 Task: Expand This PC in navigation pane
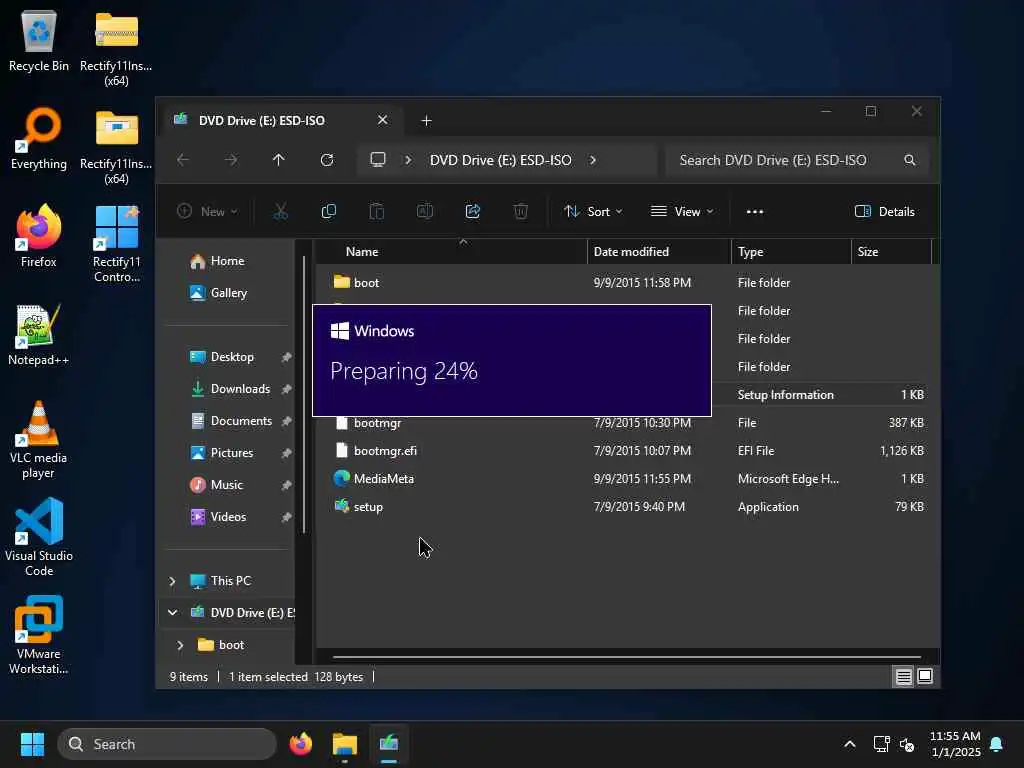click(x=172, y=581)
